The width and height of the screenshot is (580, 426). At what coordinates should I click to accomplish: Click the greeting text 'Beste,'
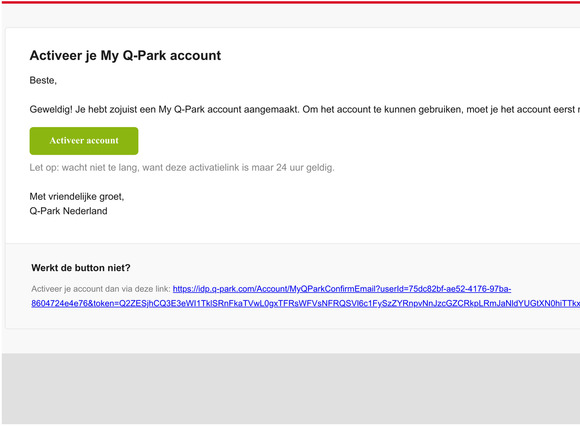(x=43, y=80)
